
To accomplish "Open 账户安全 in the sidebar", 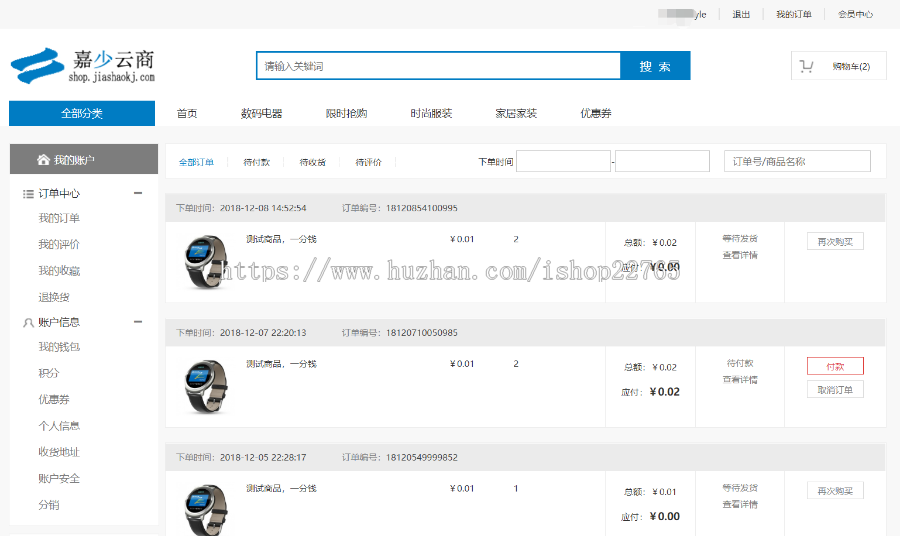I will [x=59, y=479].
